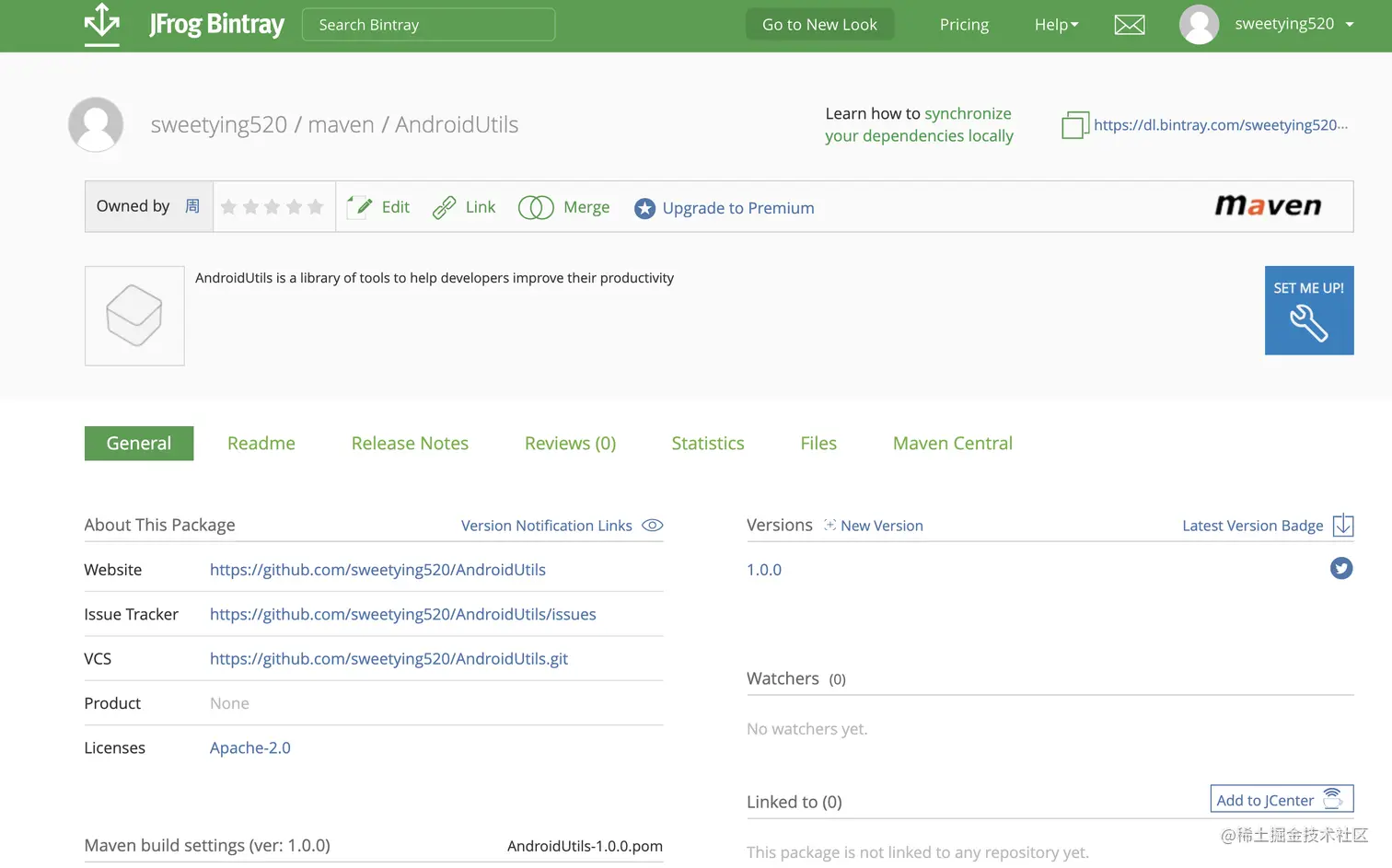Click the large profile avatar beside the breadcrumb

pos(96,124)
